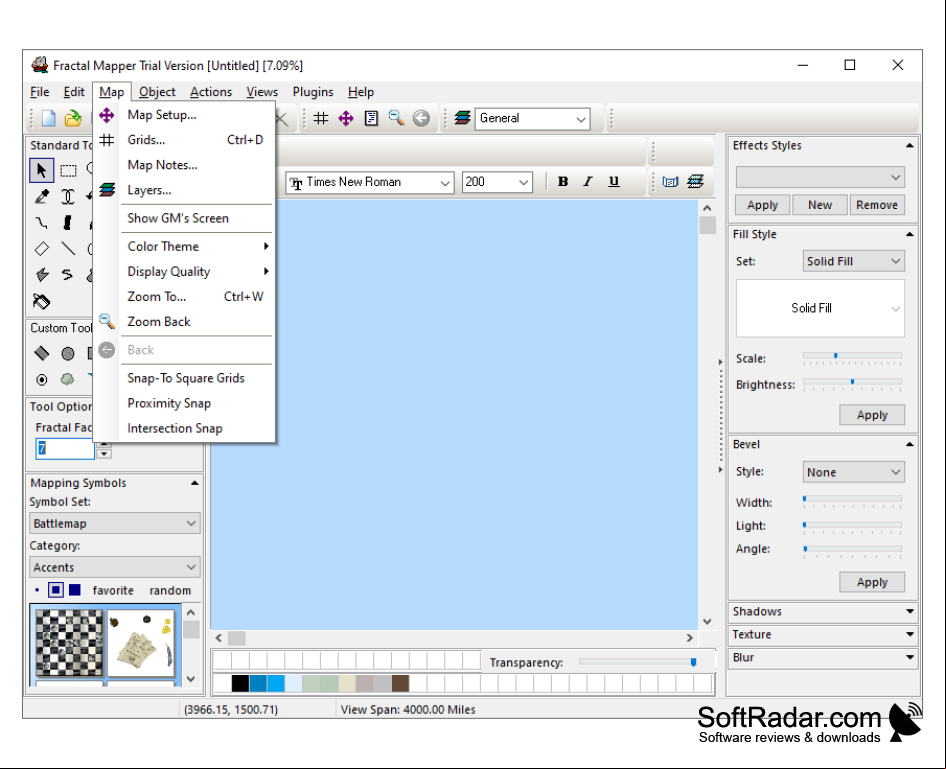Screen dimensions: 946x769
Task: Choose the black diamond custom tool
Action: [x=42, y=353]
